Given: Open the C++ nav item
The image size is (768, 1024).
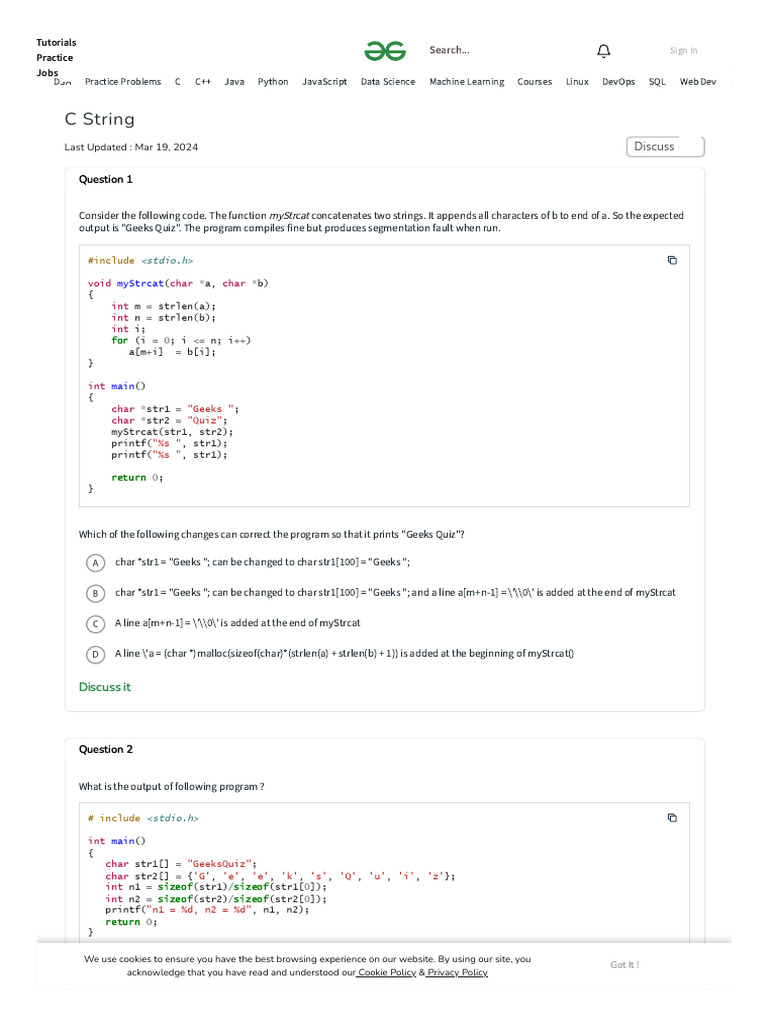Looking at the screenshot, I should [203, 82].
